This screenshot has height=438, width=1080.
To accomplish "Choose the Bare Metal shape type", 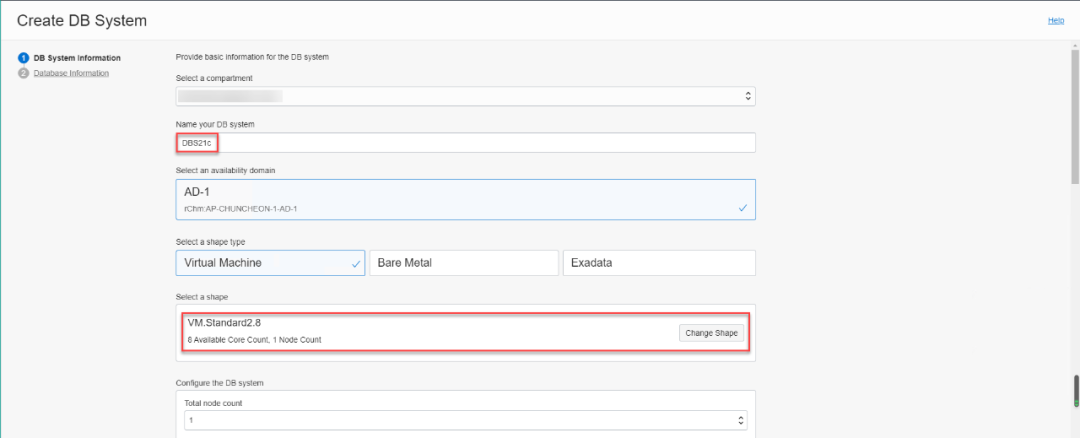I will coord(463,263).
